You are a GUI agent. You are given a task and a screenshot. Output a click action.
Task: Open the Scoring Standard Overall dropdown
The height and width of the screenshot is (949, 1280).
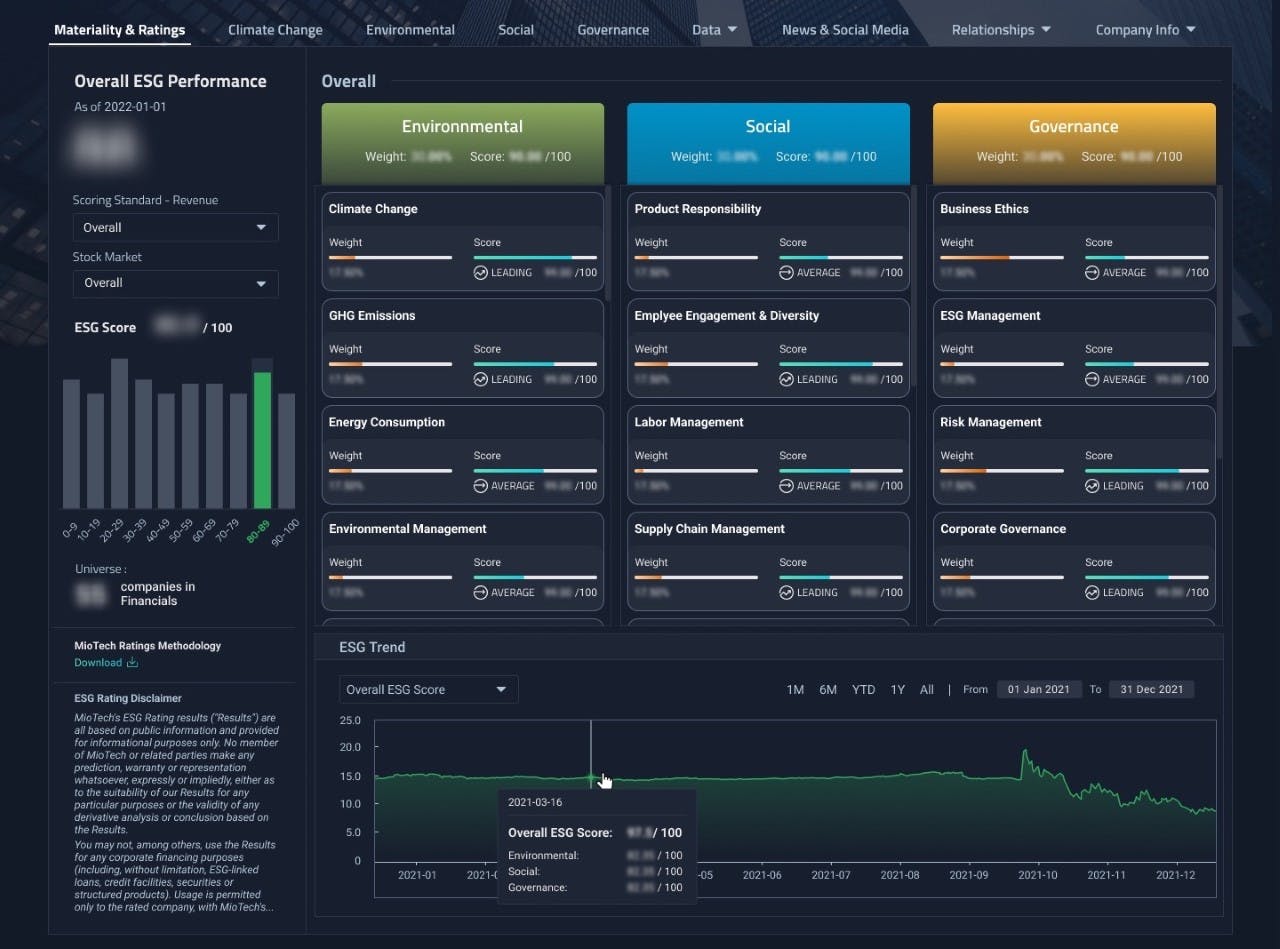[x=175, y=228]
